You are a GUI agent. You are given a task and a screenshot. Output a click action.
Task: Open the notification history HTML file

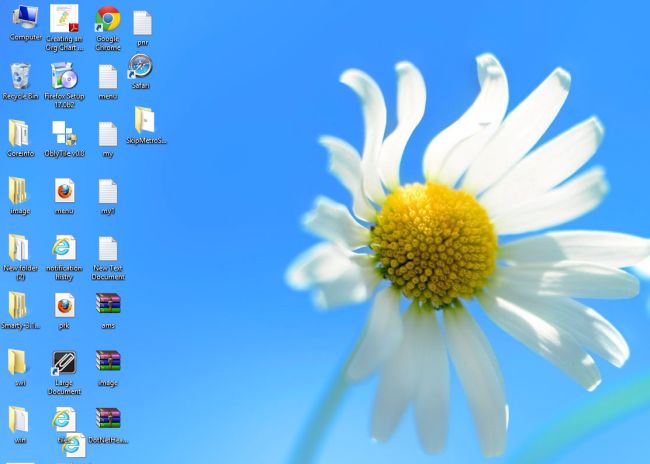click(64, 258)
